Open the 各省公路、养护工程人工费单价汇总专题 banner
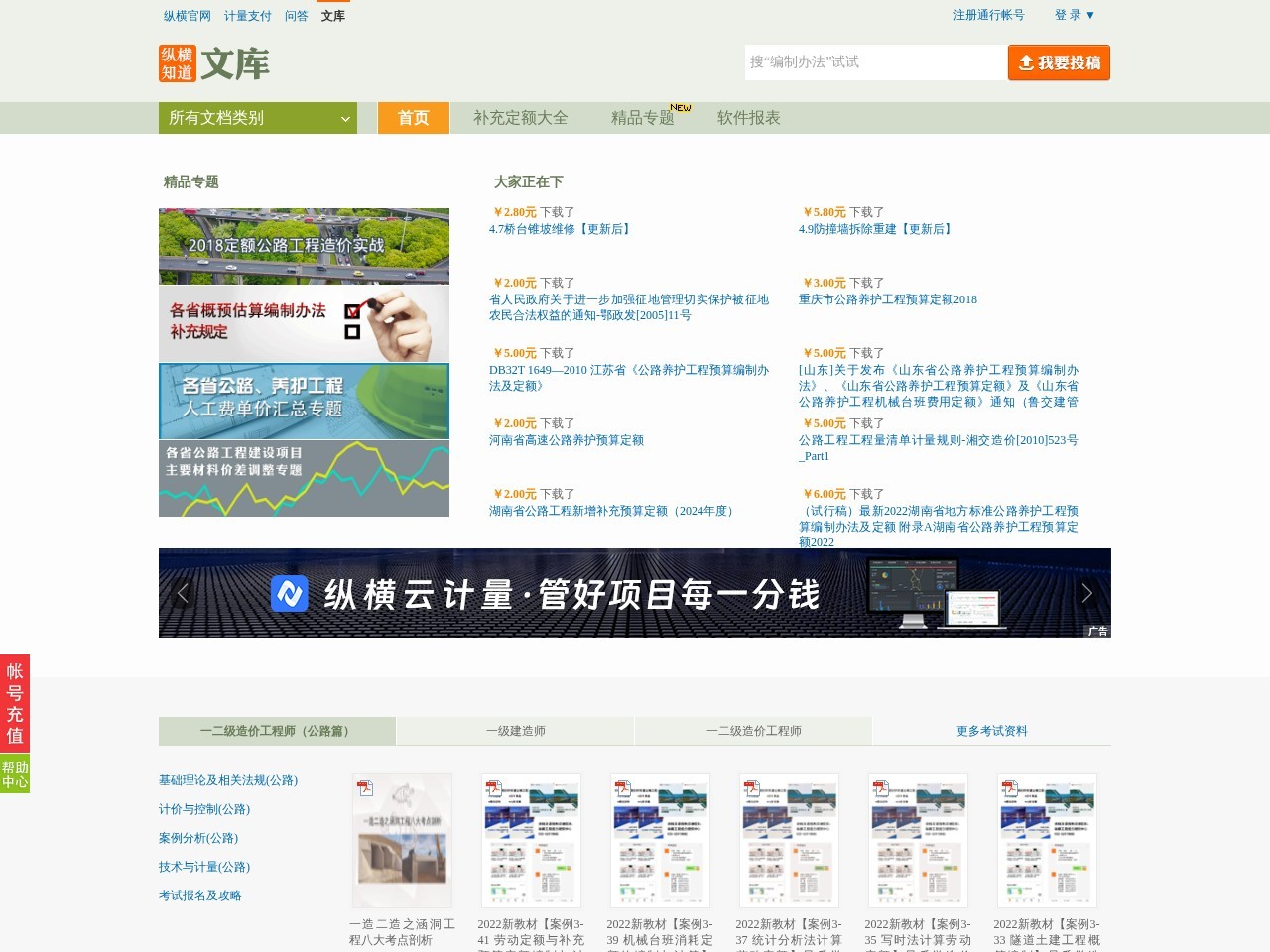The width and height of the screenshot is (1270, 952). [304, 401]
